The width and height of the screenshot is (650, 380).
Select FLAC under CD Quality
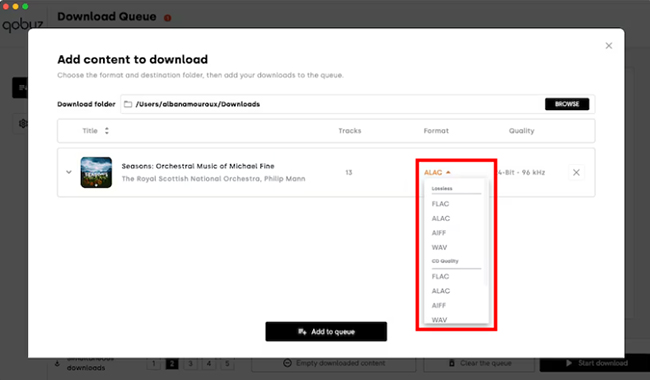tap(440, 276)
